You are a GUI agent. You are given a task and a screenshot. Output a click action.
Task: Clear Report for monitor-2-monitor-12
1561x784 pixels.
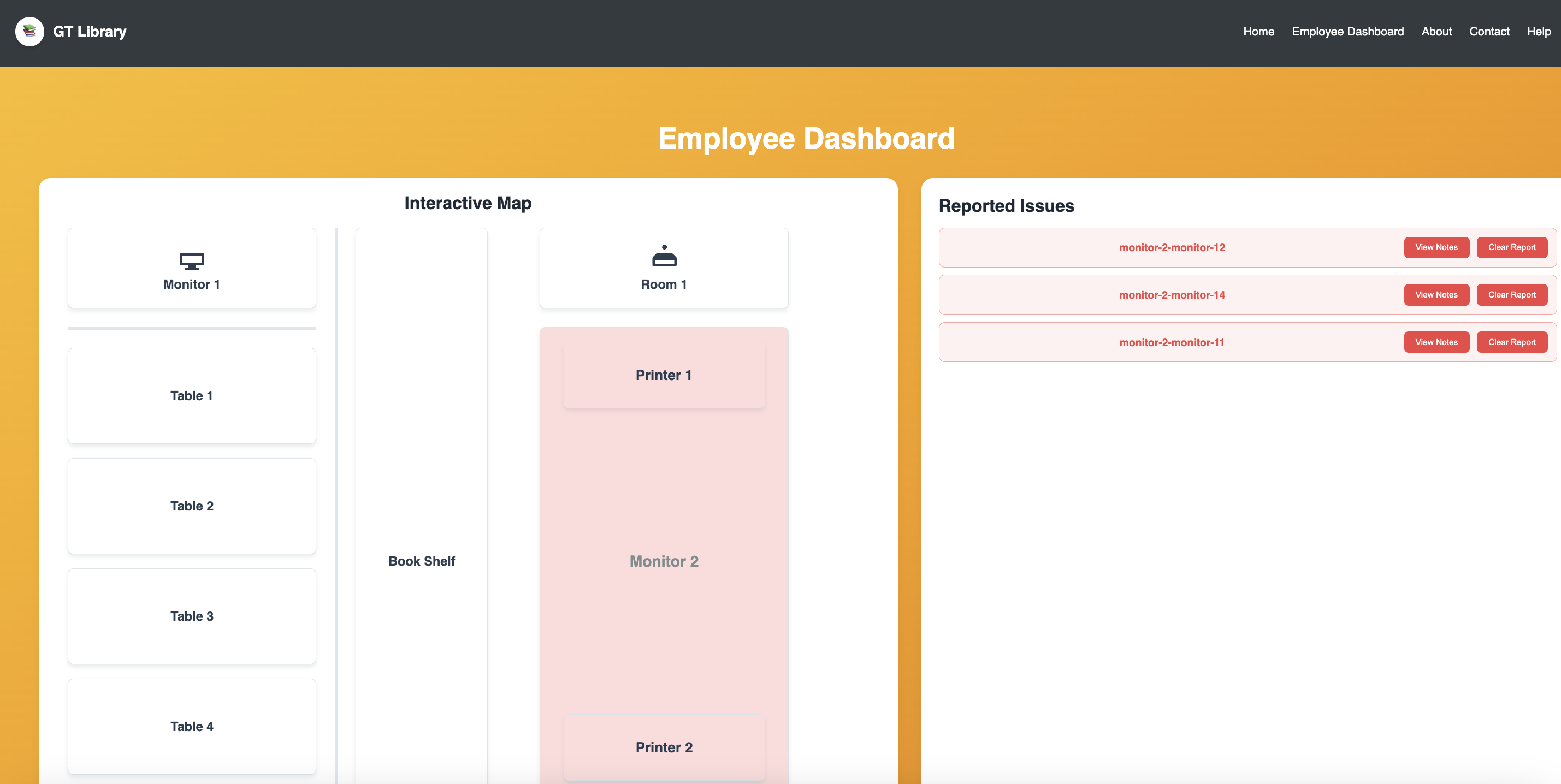pos(1511,247)
